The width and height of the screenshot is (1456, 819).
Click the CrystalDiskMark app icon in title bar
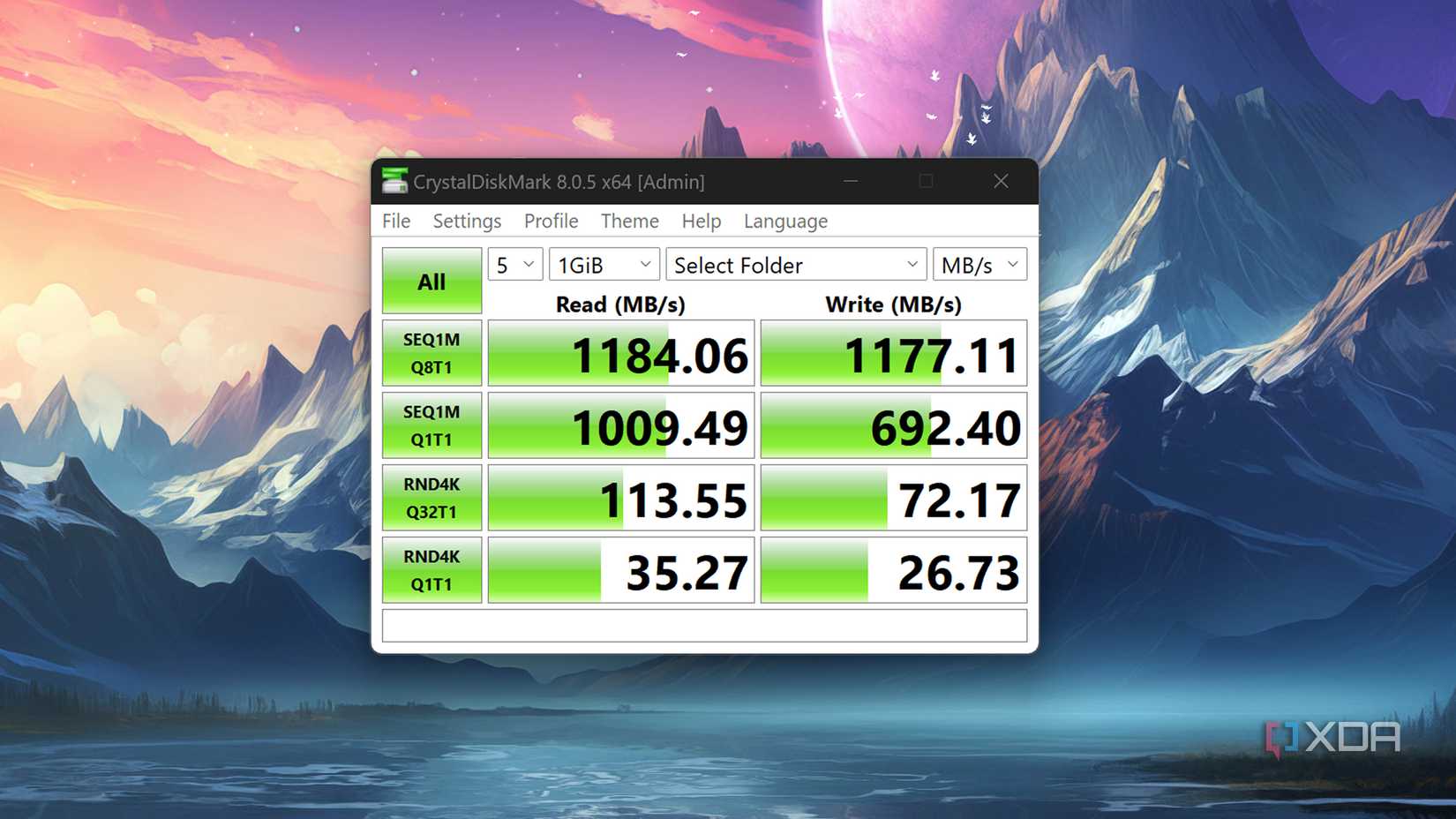[394, 181]
